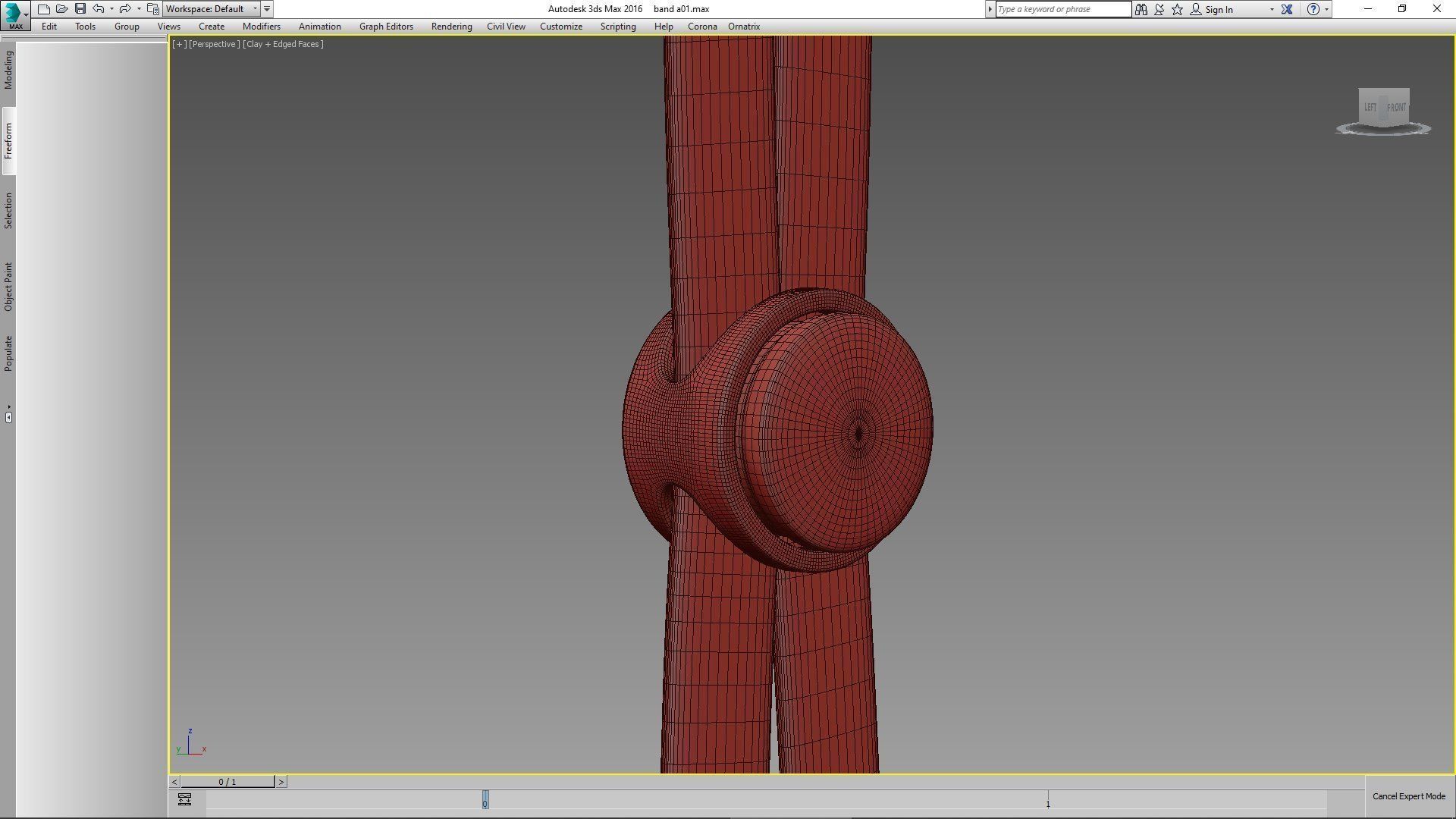The width and height of the screenshot is (1456, 819).
Task: Open the Views menu
Action: [x=169, y=27]
